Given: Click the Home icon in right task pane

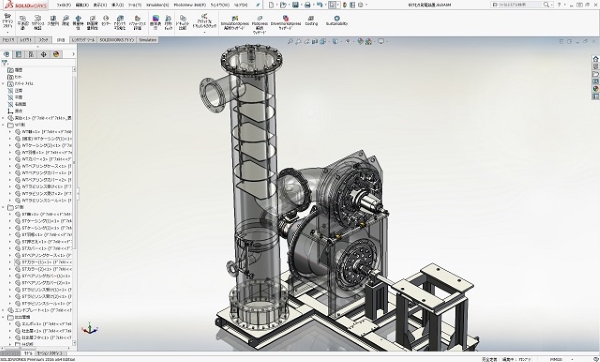Looking at the screenshot, I should click(595, 59).
